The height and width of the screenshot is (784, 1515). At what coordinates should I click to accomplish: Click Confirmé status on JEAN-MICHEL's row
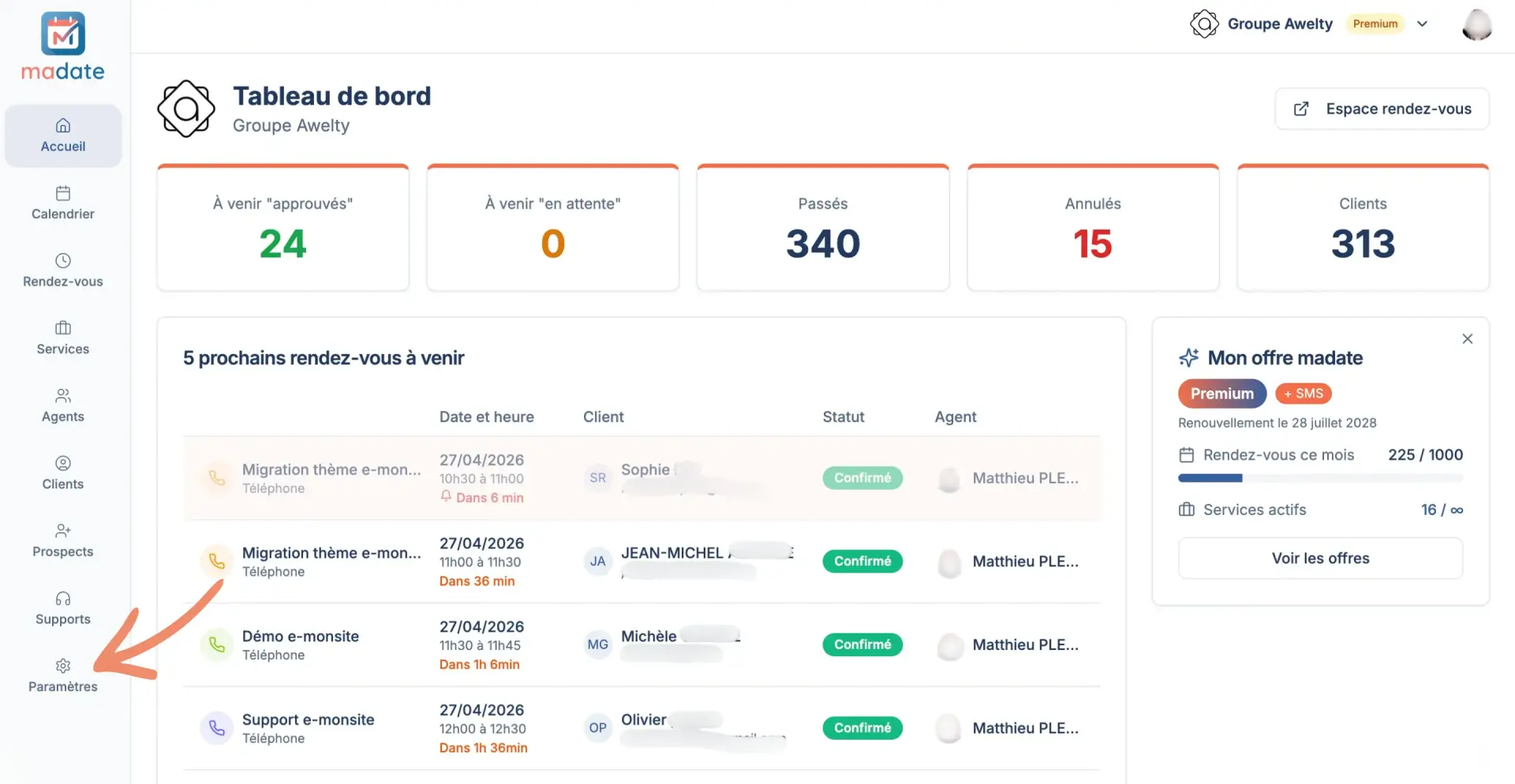click(x=862, y=562)
